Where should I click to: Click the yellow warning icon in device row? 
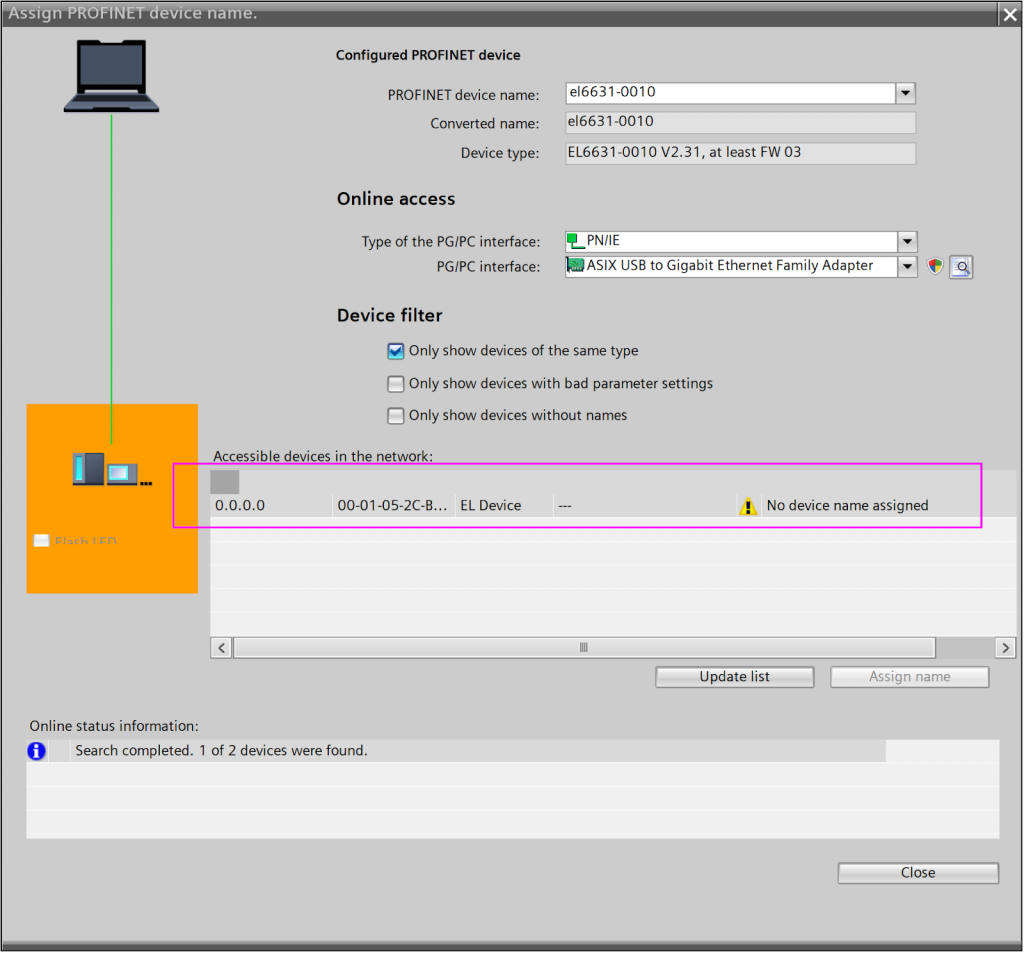click(x=748, y=506)
